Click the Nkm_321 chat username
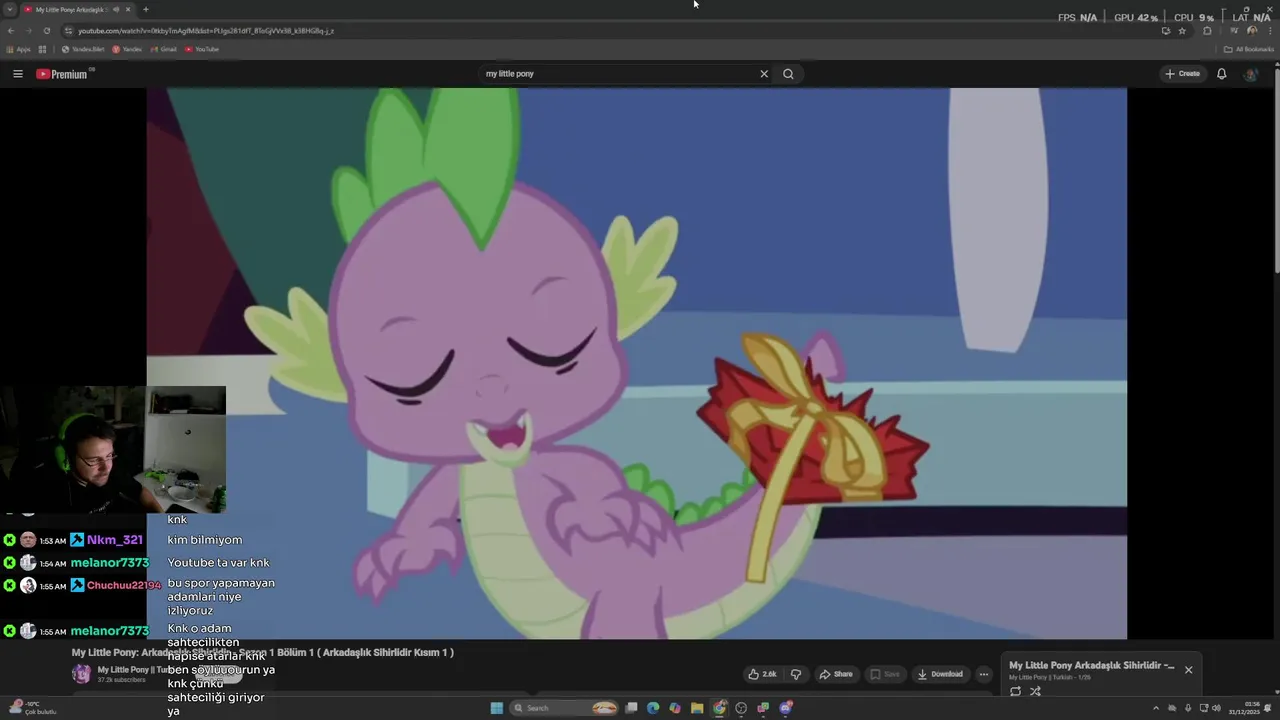 coord(114,540)
